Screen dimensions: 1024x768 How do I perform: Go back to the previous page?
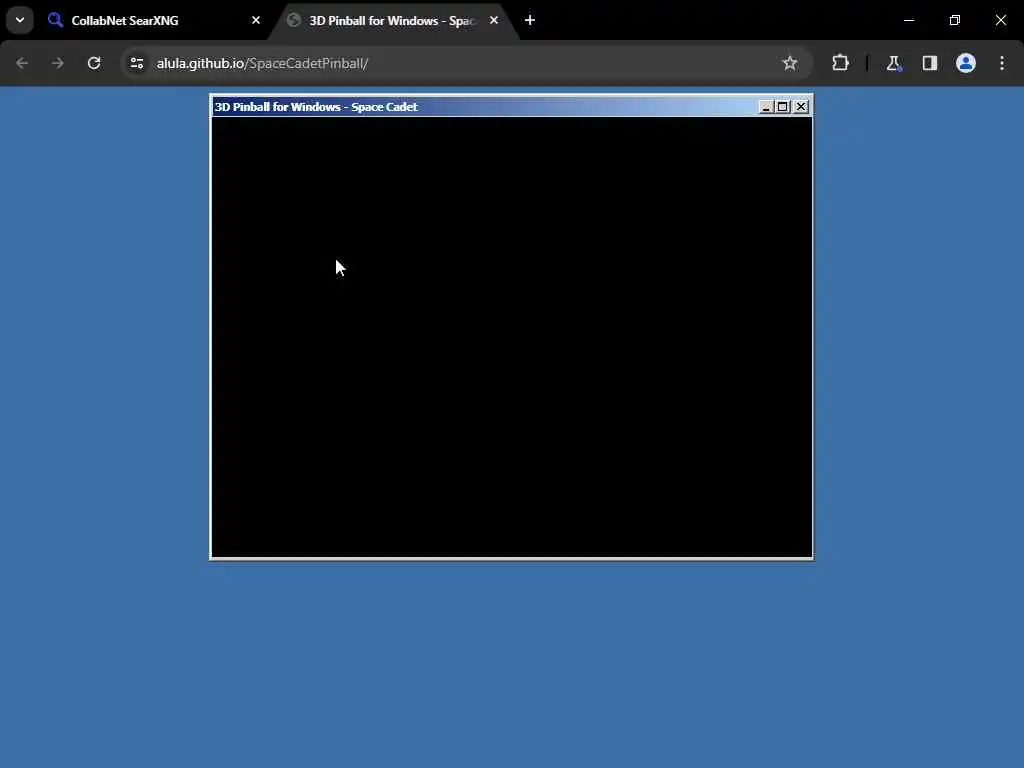pyautogui.click(x=22, y=63)
